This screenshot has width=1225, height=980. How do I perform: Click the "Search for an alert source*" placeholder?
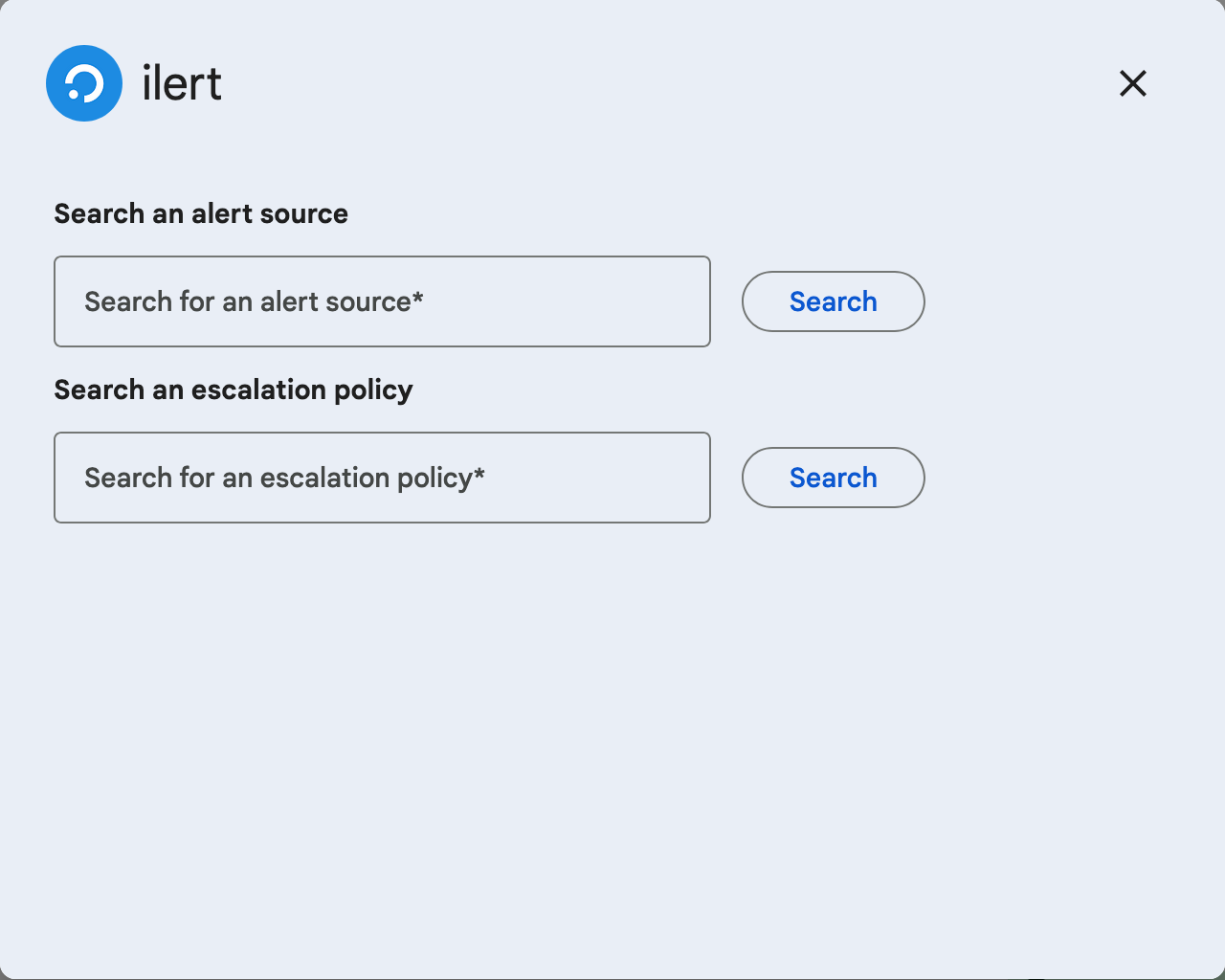[254, 301]
